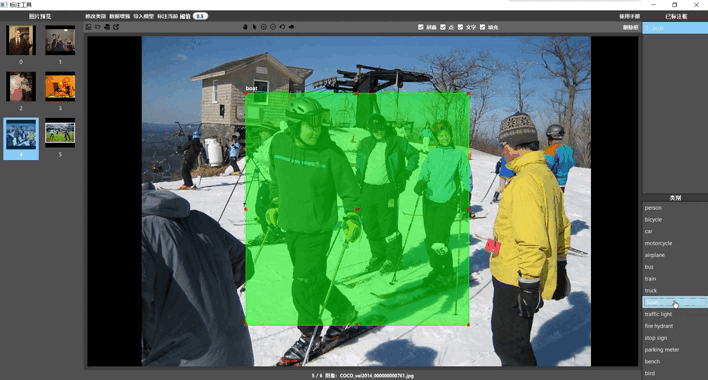Choose 'traffic light' in the class list
The height and width of the screenshot is (380, 708).
(x=675, y=314)
